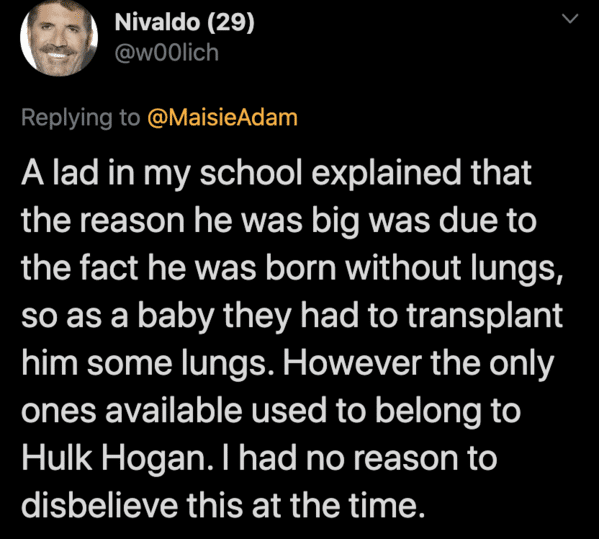The height and width of the screenshot is (539, 599).
Task: Click the word 'school' in the tweet
Action: [251, 172]
